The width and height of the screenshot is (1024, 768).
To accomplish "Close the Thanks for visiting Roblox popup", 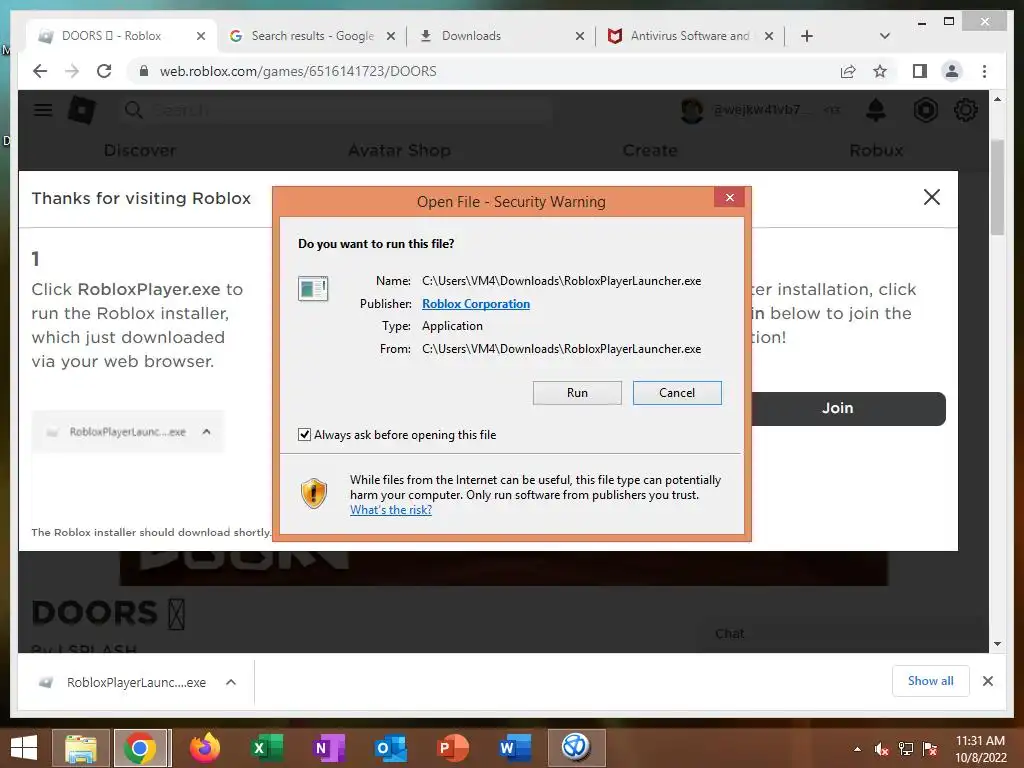I will tap(932, 197).
